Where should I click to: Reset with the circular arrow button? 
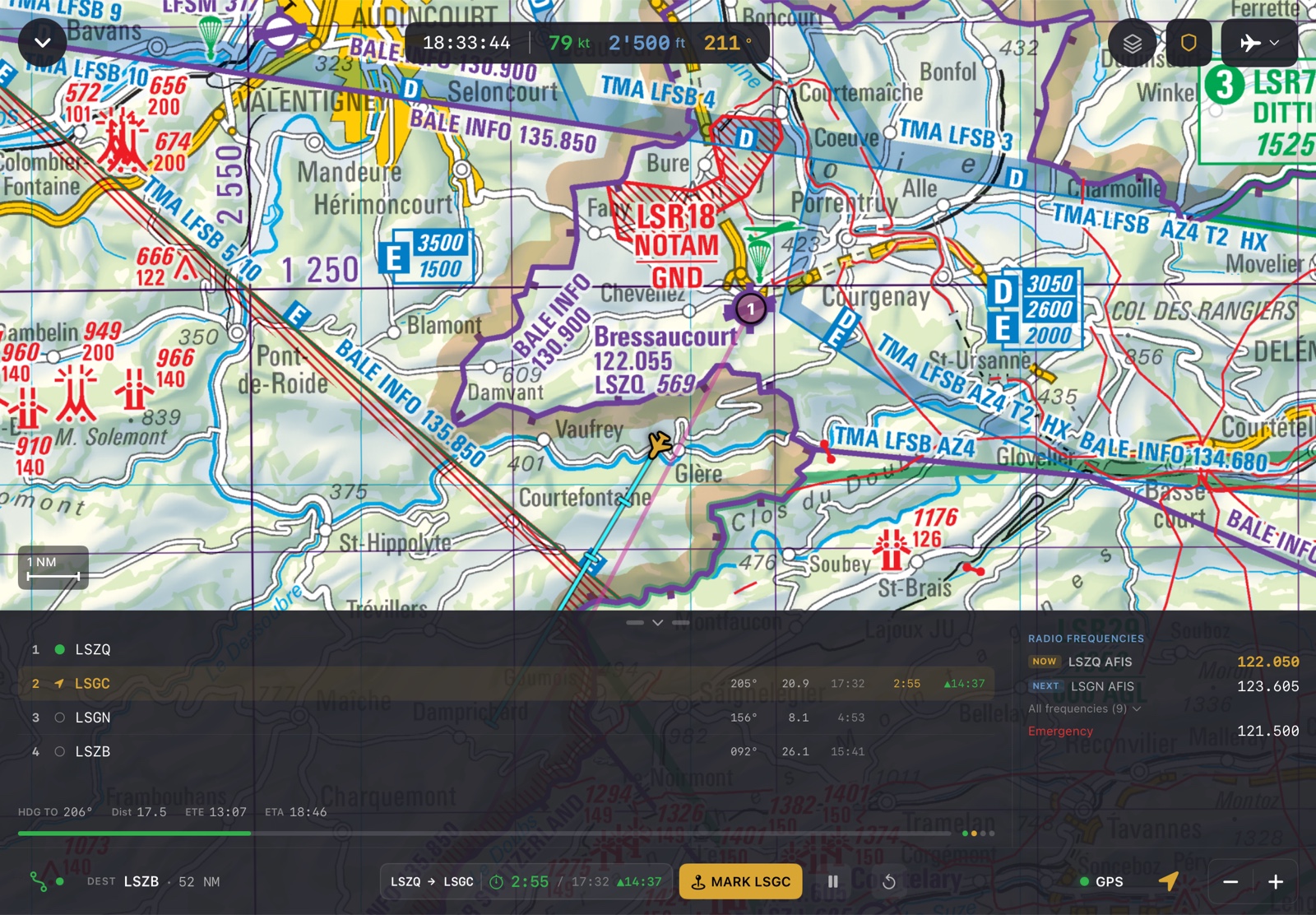coord(889,881)
